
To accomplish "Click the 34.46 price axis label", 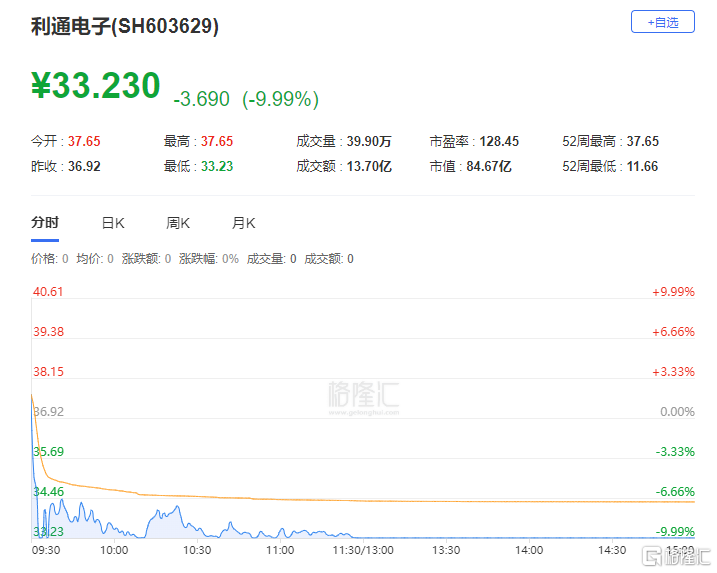I will click(x=48, y=492).
